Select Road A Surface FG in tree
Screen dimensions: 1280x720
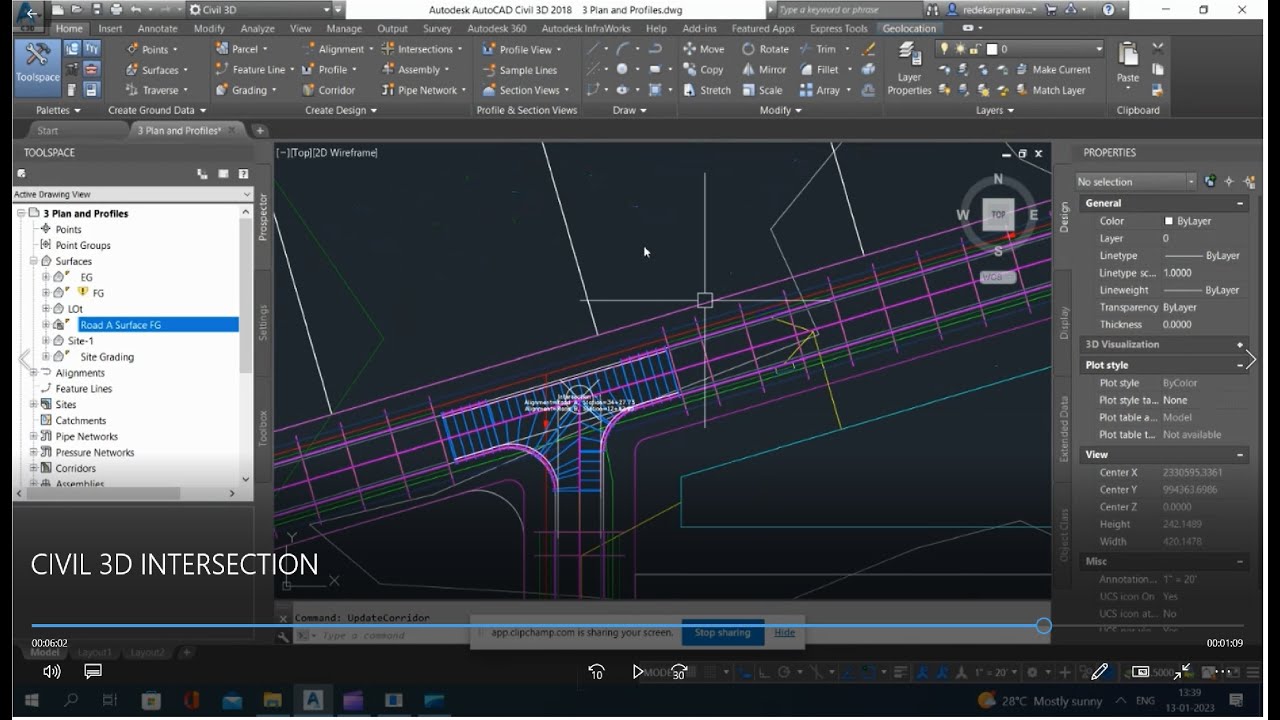coord(120,325)
